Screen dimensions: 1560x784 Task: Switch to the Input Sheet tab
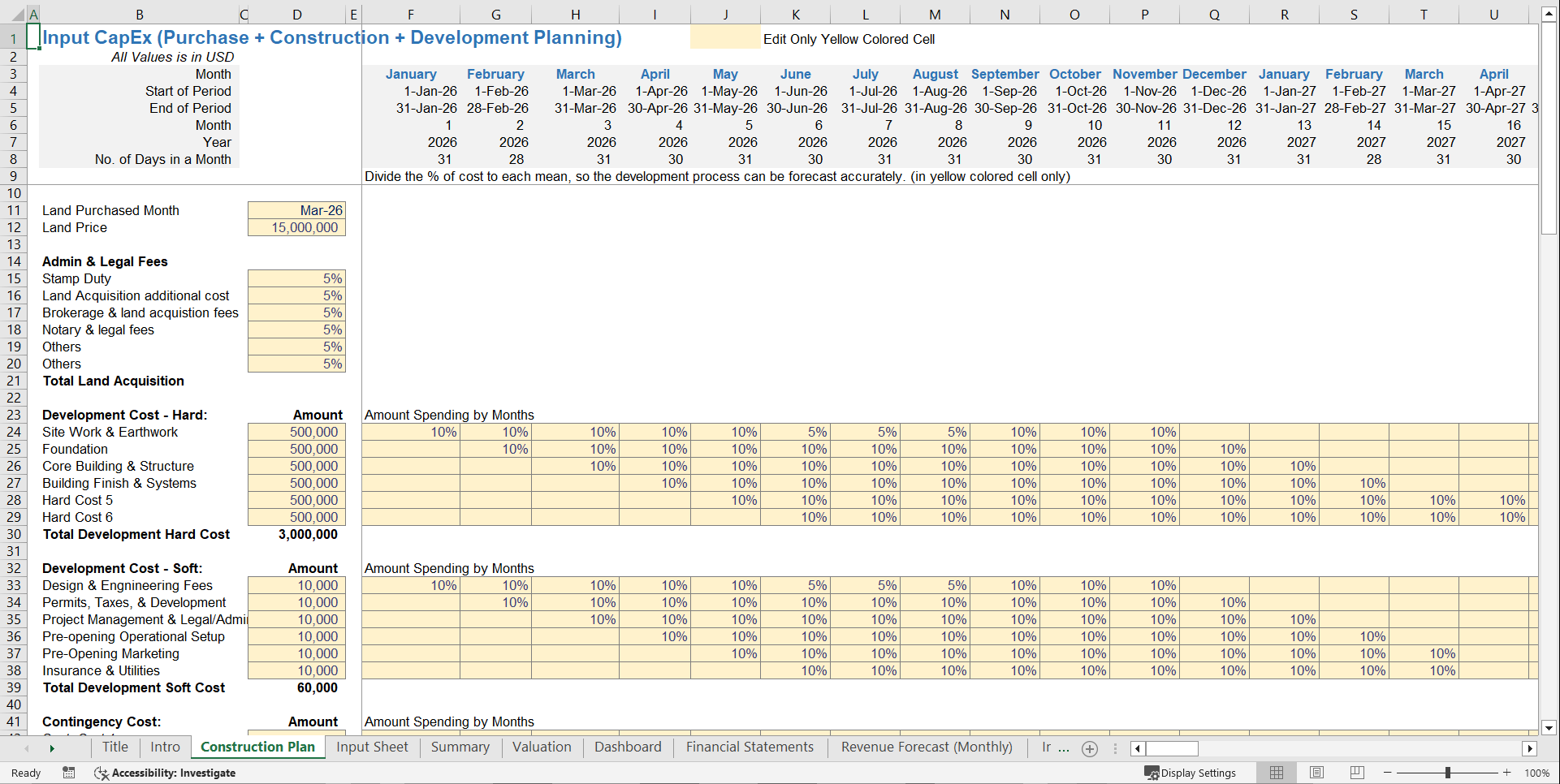[372, 747]
